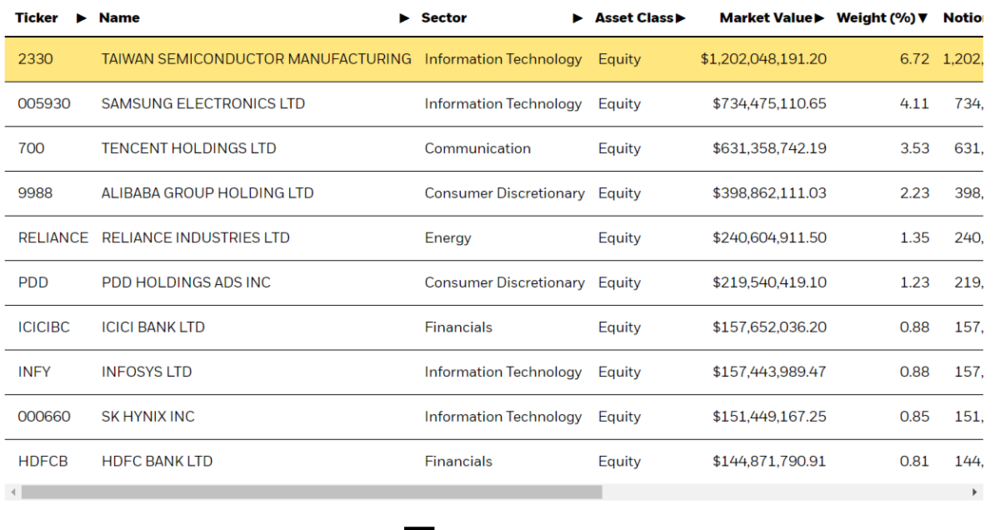Click PDD HOLDINGS ADS INC name
Image resolution: width=1000 pixels, height=530 pixels.
pyautogui.click(x=186, y=282)
